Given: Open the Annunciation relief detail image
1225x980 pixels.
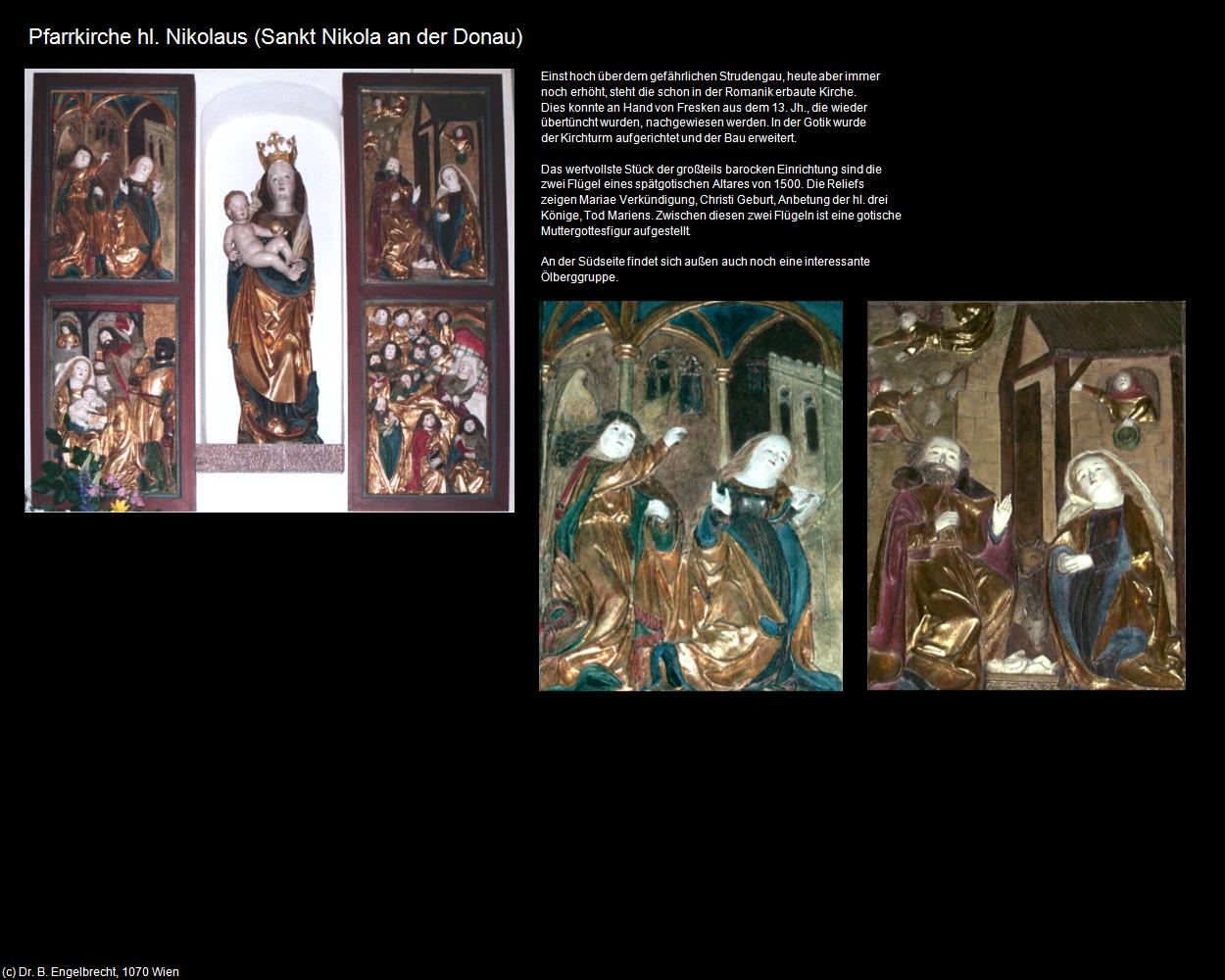Looking at the screenshot, I should coord(691,496).
